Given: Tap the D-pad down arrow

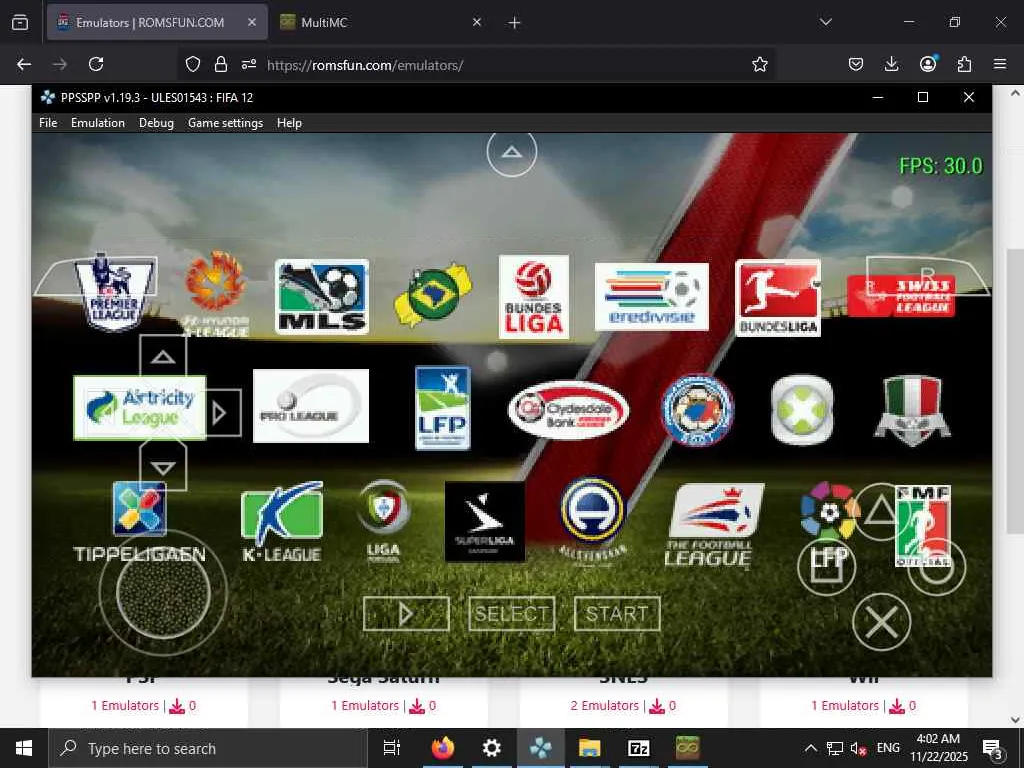Looking at the screenshot, I should tap(163, 467).
